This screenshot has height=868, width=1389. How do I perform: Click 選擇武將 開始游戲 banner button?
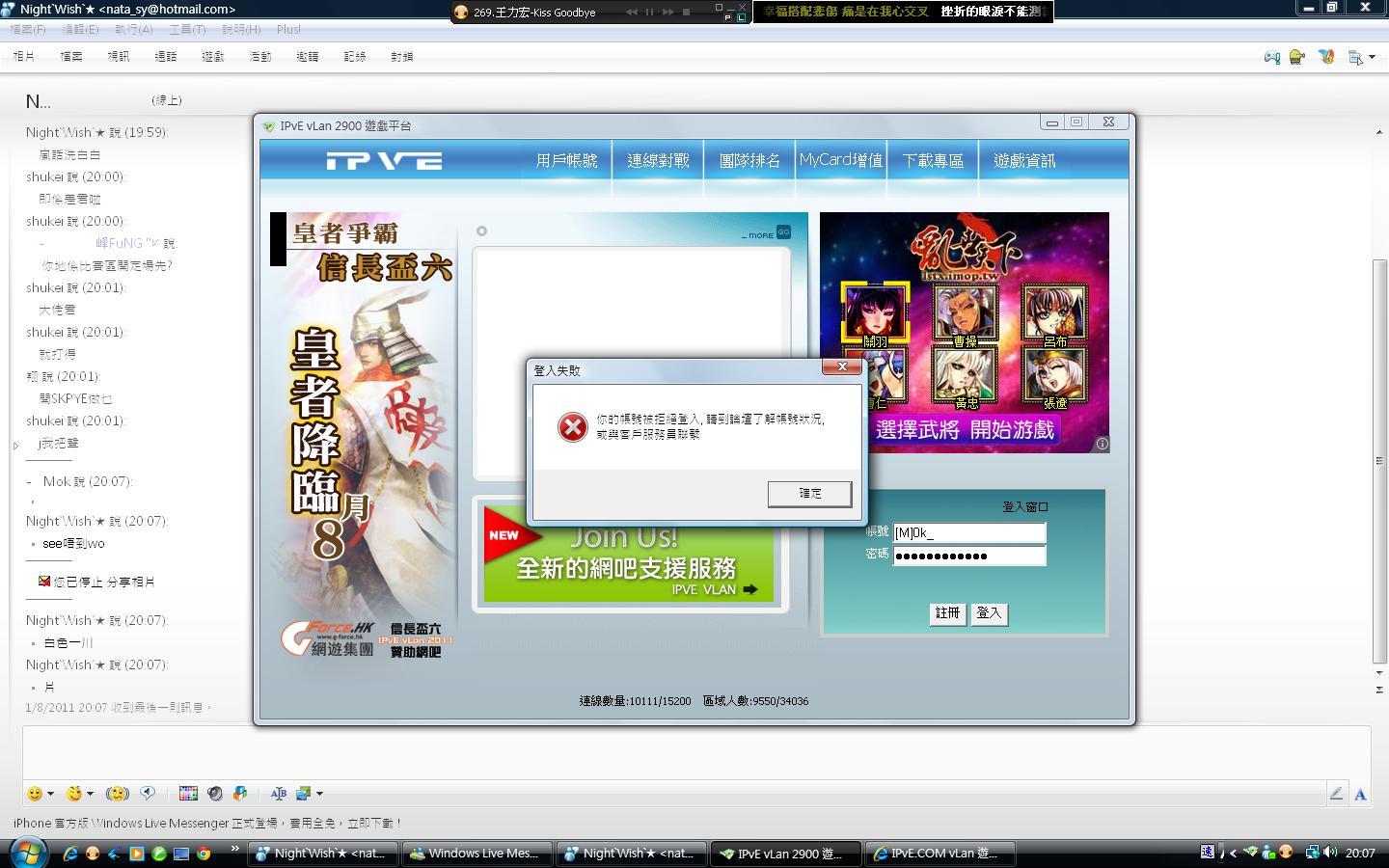coord(965,429)
